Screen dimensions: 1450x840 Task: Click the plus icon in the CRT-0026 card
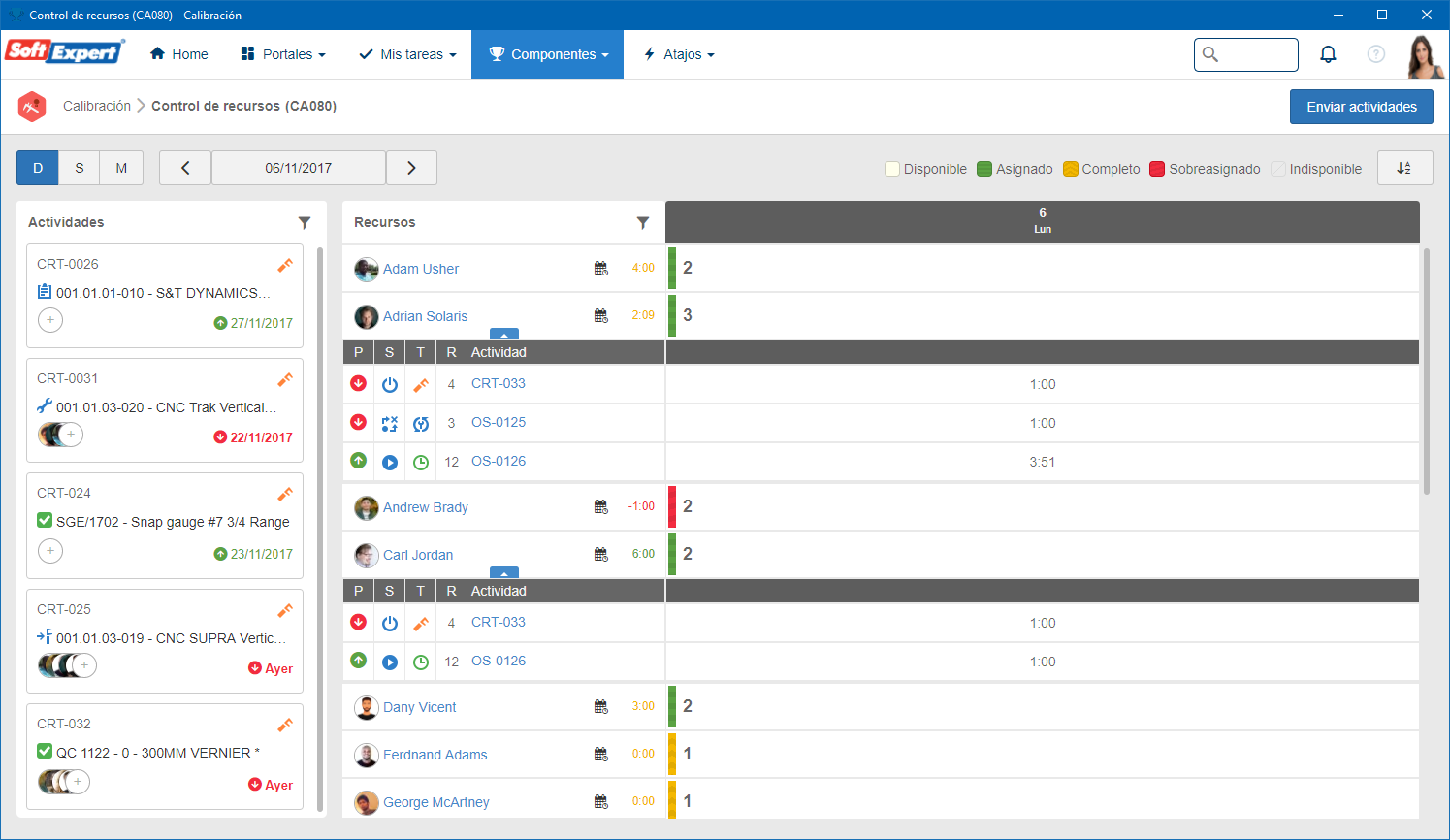click(50, 320)
